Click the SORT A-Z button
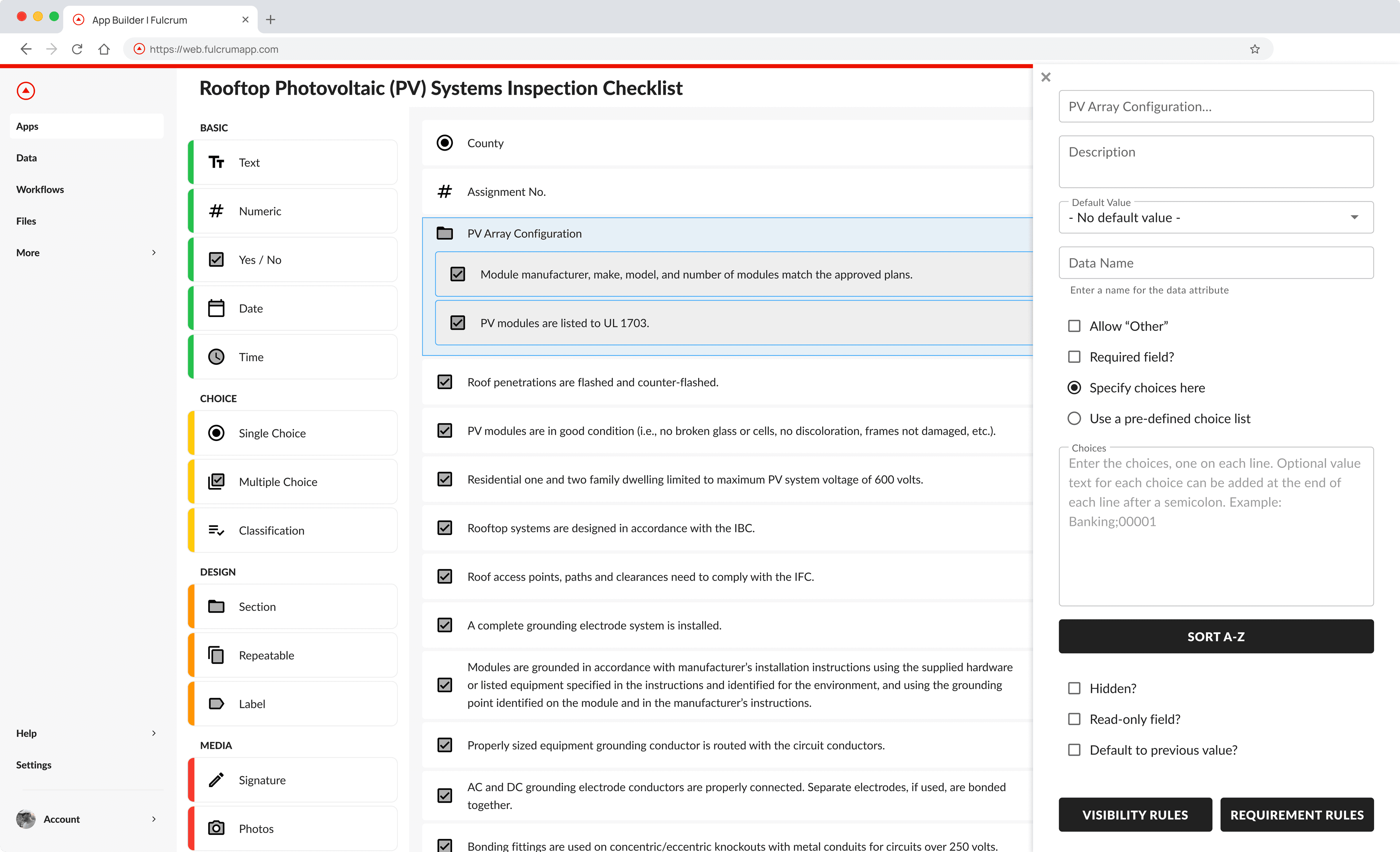Screen dimensions: 1400x852 (1216, 636)
